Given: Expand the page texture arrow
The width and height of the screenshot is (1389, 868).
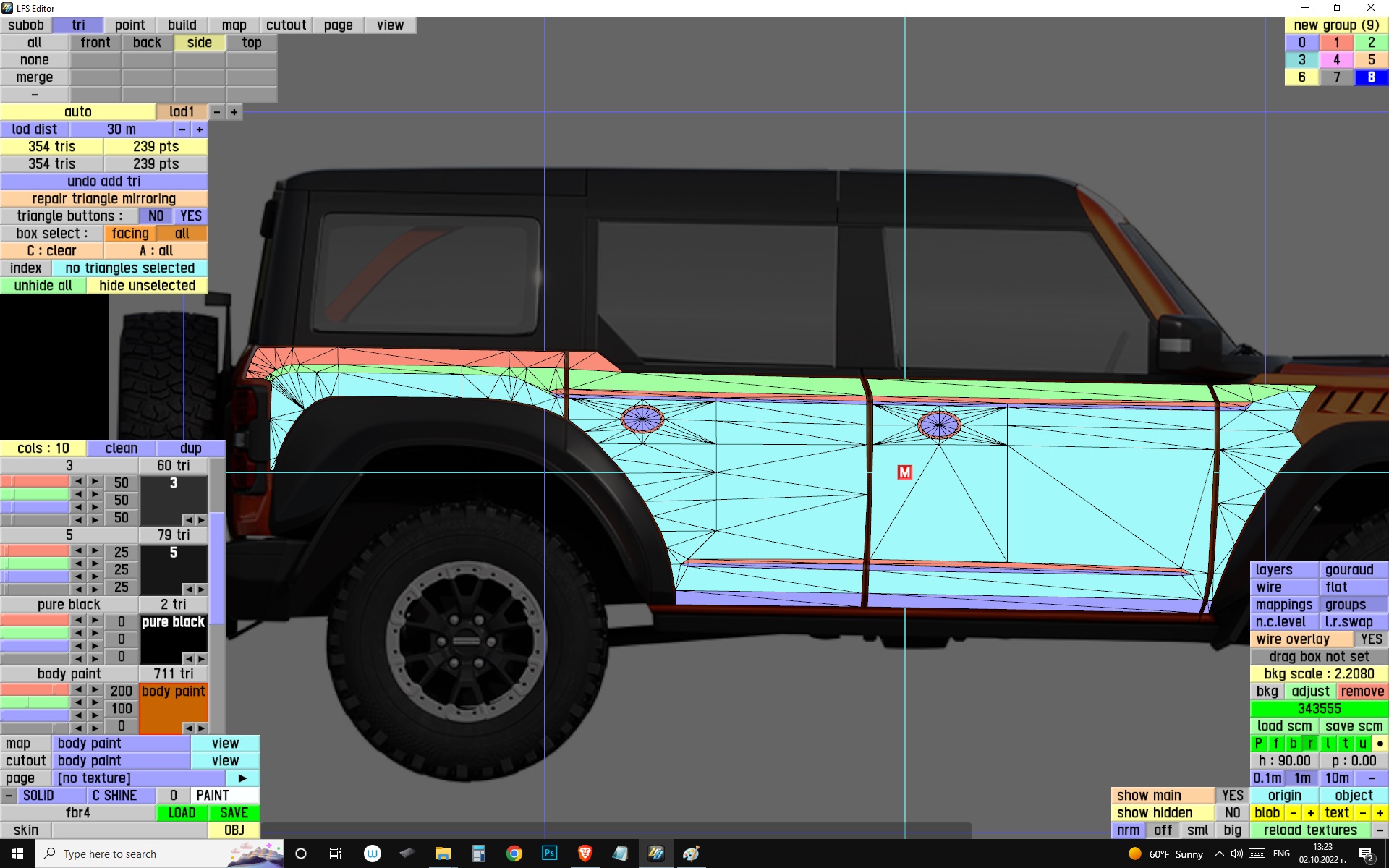Looking at the screenshot, I should [x=242, y=778].
